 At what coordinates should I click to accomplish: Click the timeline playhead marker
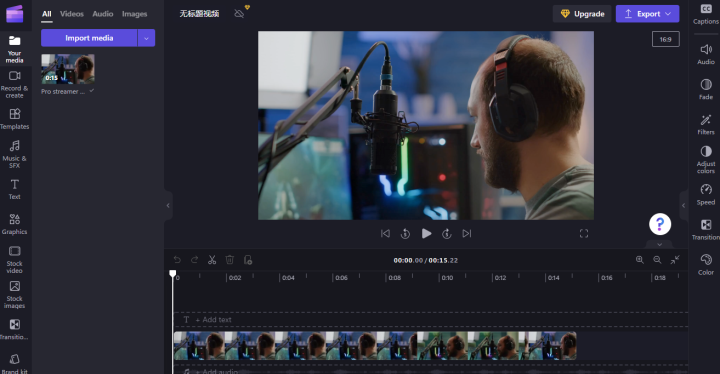coord(173,274)
